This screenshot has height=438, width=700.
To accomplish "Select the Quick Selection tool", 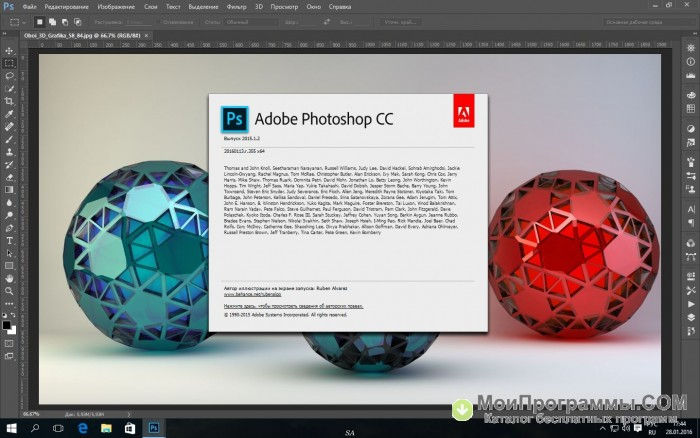I will (9, 88).
